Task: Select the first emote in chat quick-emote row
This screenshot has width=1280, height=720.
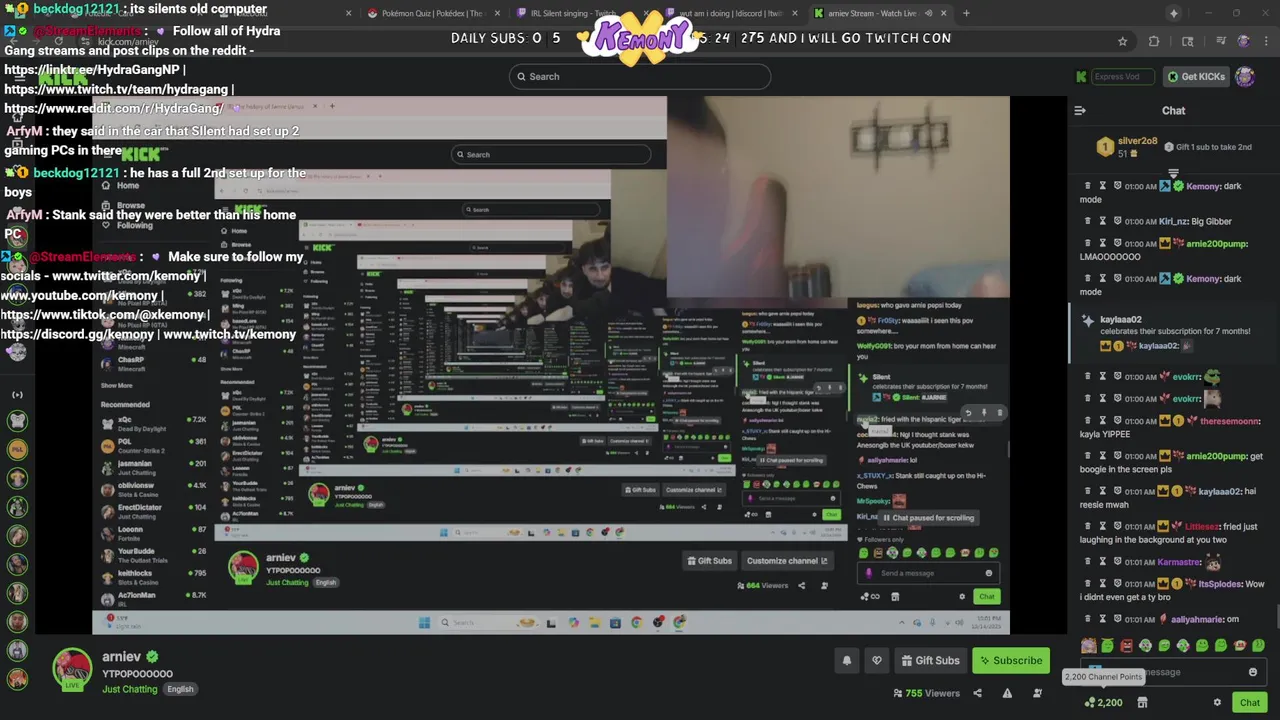Action: (1089, 646)
